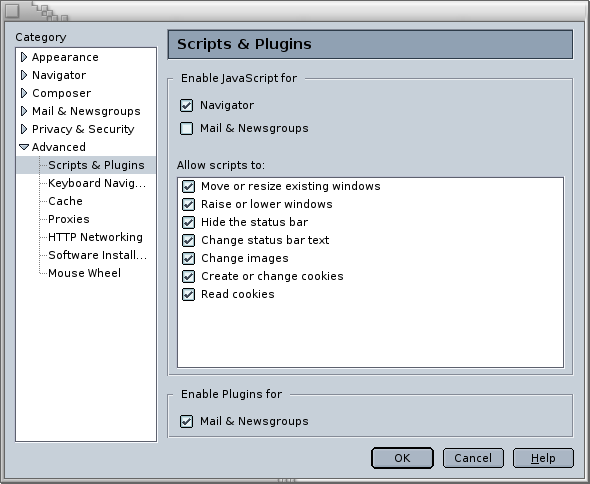The height and width of the screenshot is (484, 590).
Task: Open Help for this panel
Action: tap(543, 458)
